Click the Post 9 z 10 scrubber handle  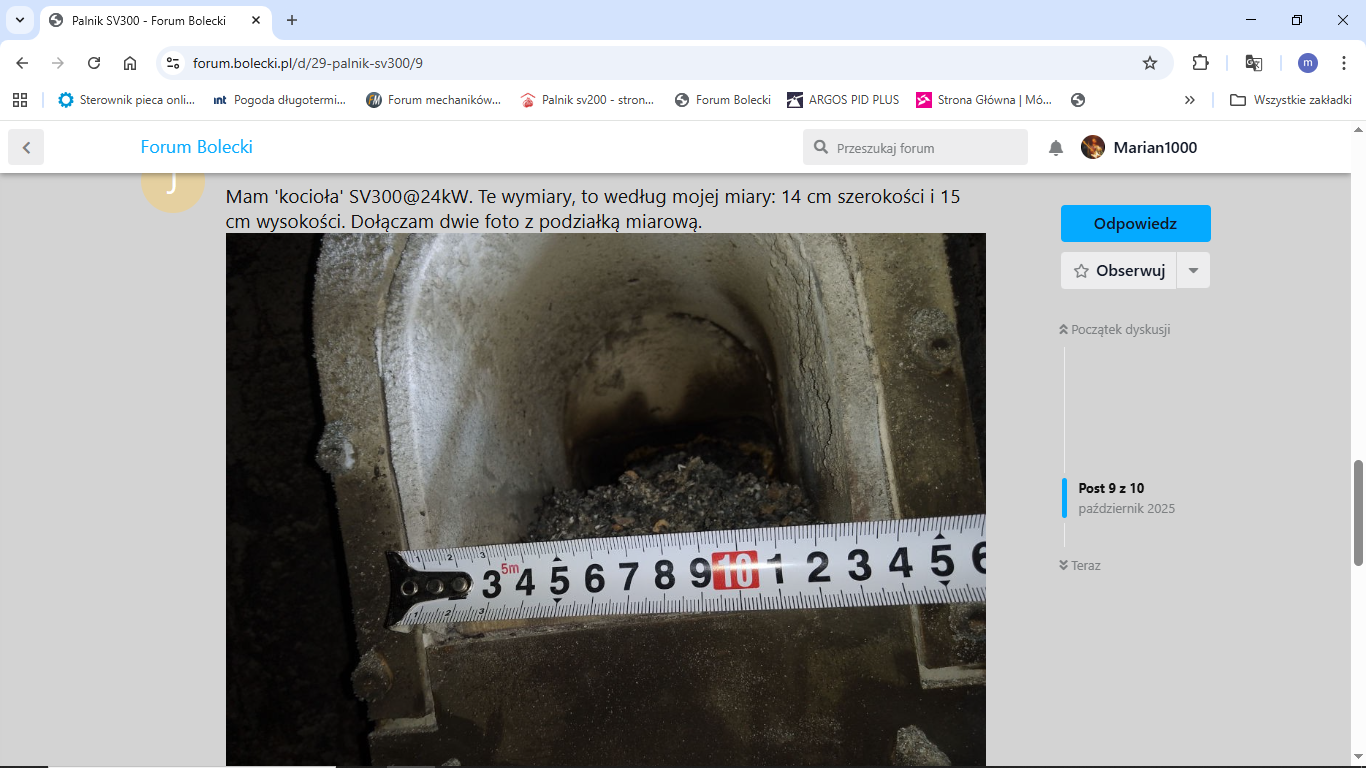tap(1064, 498)
